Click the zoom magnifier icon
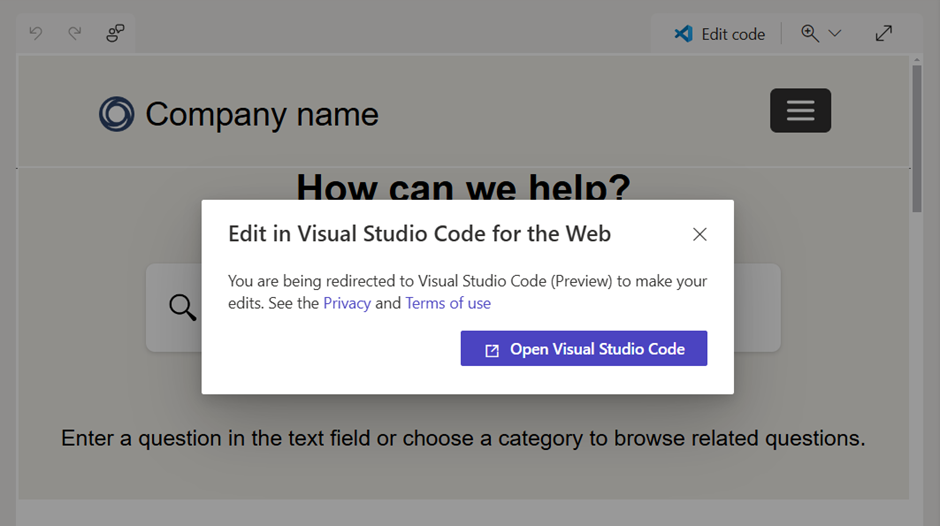This screenshot has height=526, width=940. 810,34
